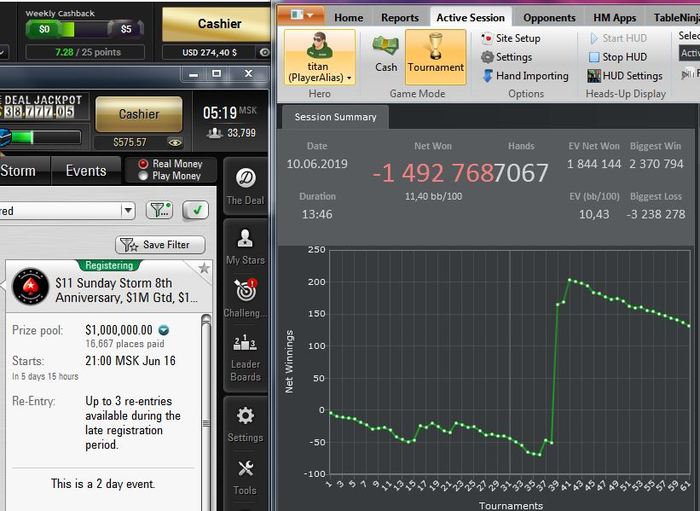Open the Opponents ribbon tab

pos(549,18)
